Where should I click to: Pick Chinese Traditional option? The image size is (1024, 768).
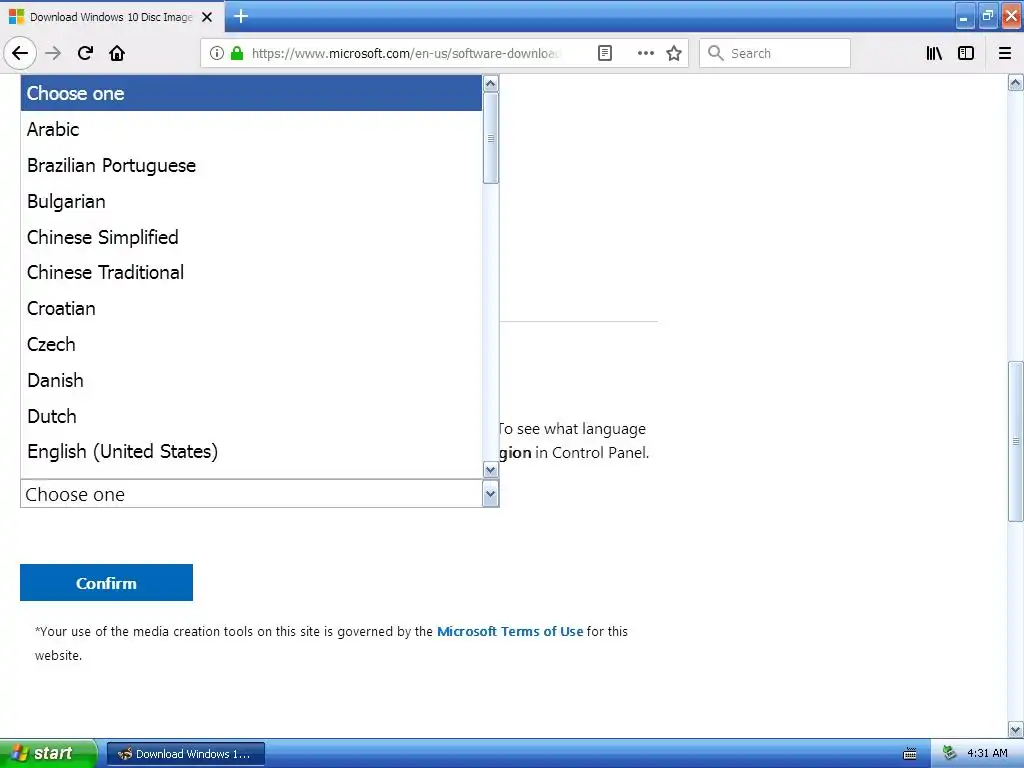click(x=251, y=272)
